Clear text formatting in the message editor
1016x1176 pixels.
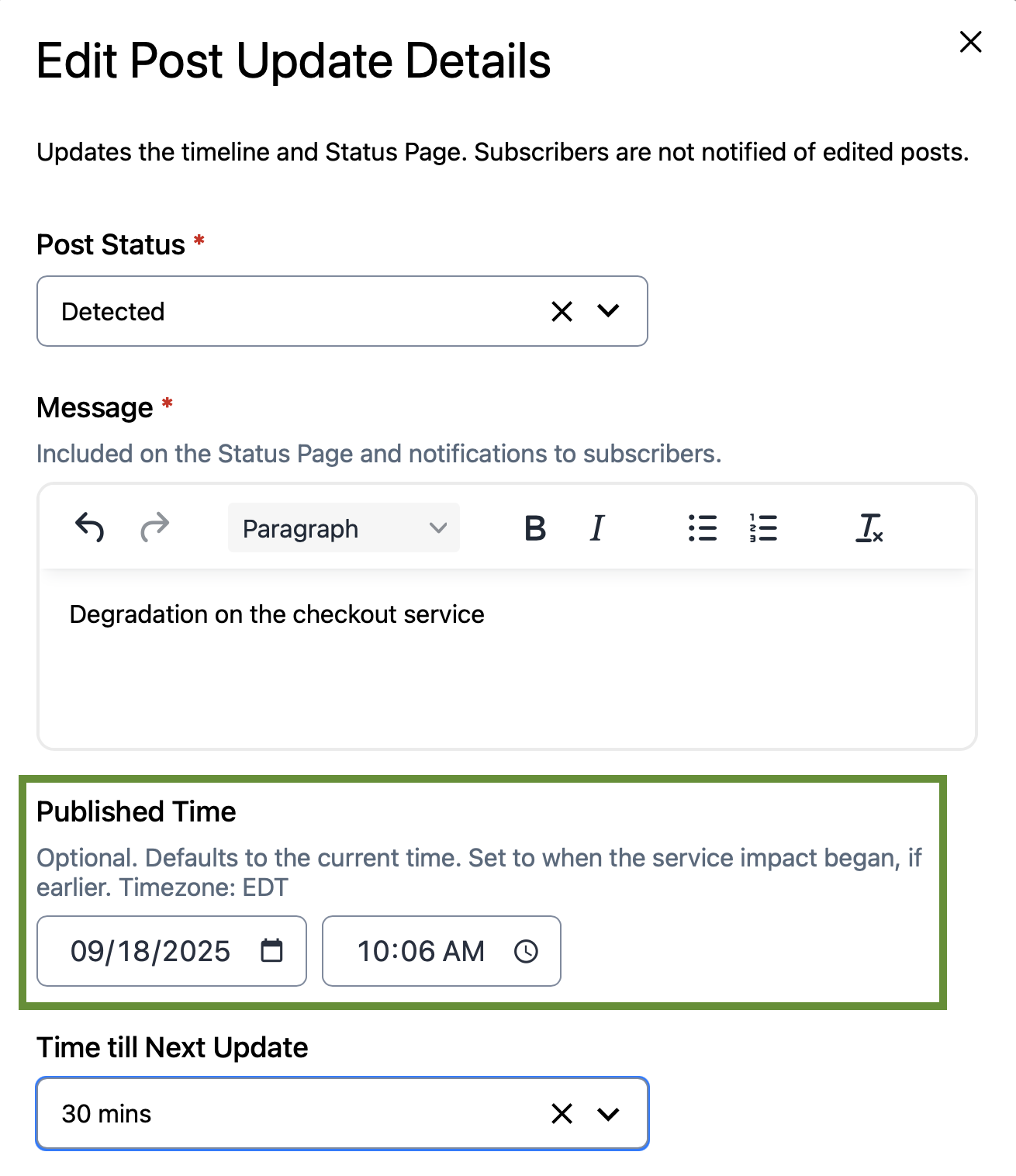[x=869, y=528]
